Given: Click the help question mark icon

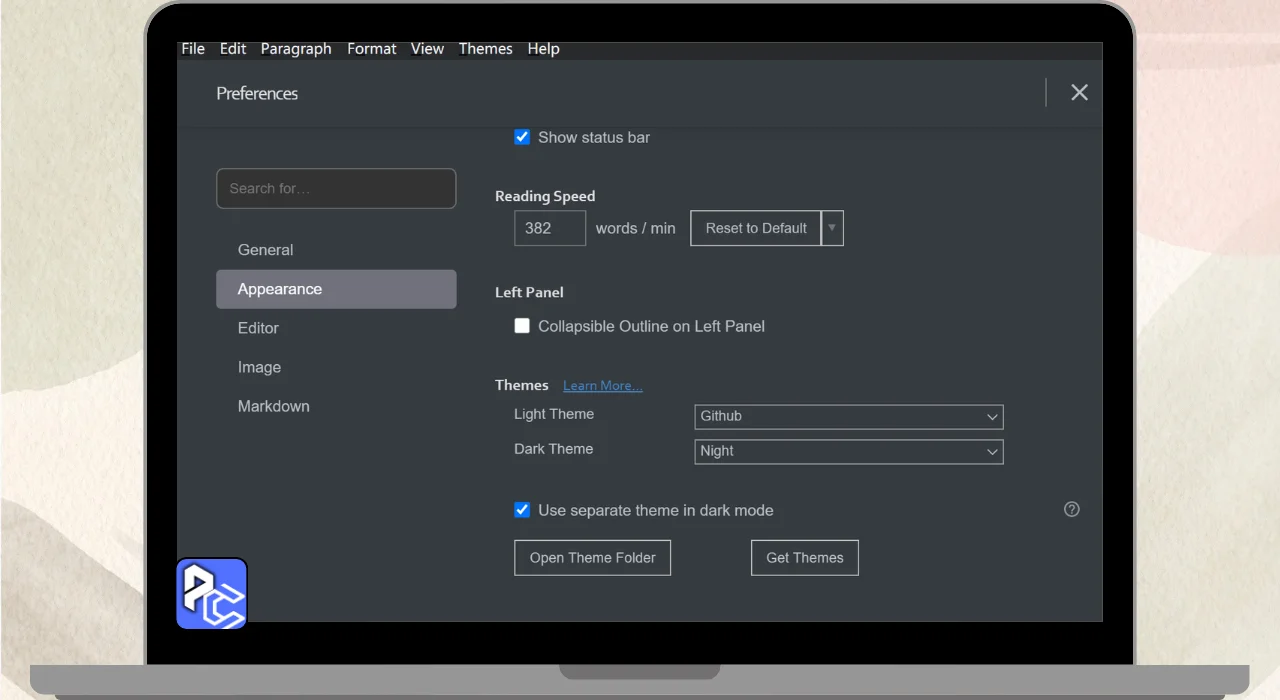Looking at the screenshot, I should tap(1071, 509).
